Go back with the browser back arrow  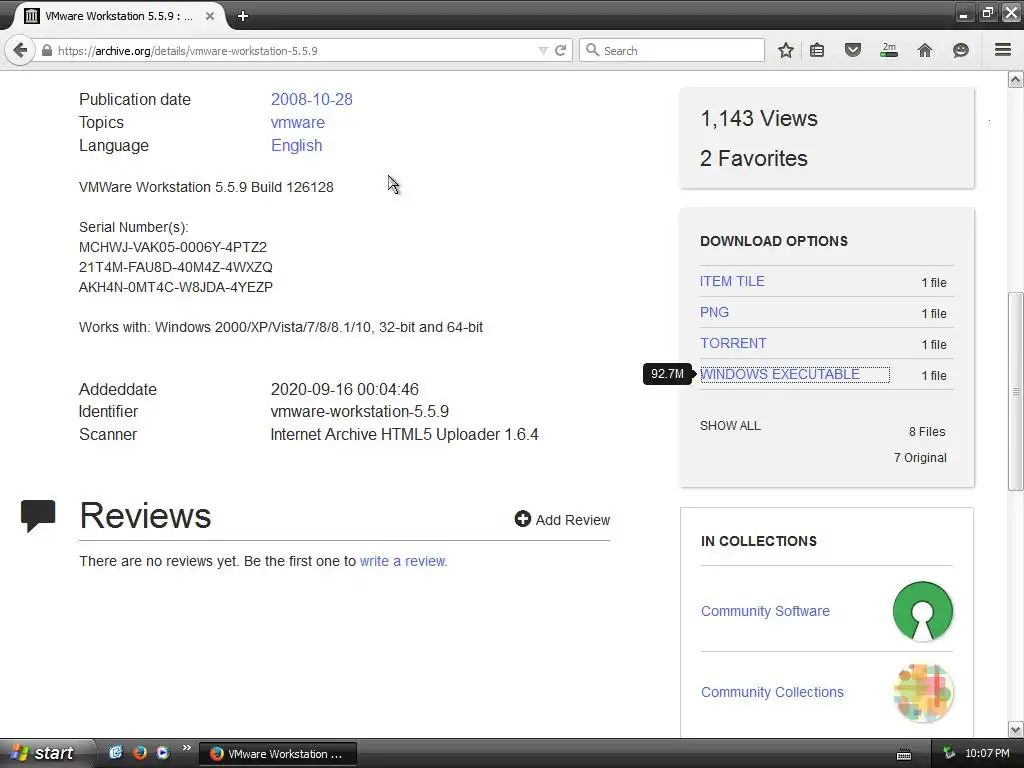[x=20, y=50]
